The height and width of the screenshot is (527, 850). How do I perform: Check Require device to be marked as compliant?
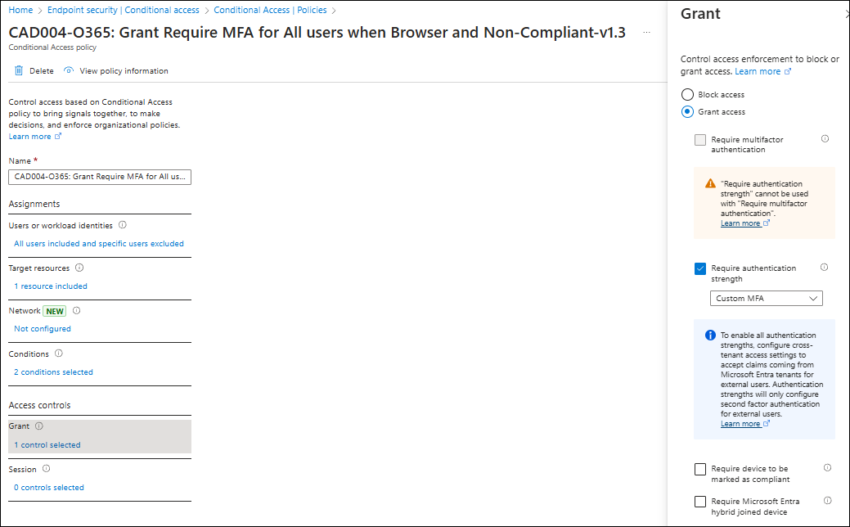click(x=700, y=468)
